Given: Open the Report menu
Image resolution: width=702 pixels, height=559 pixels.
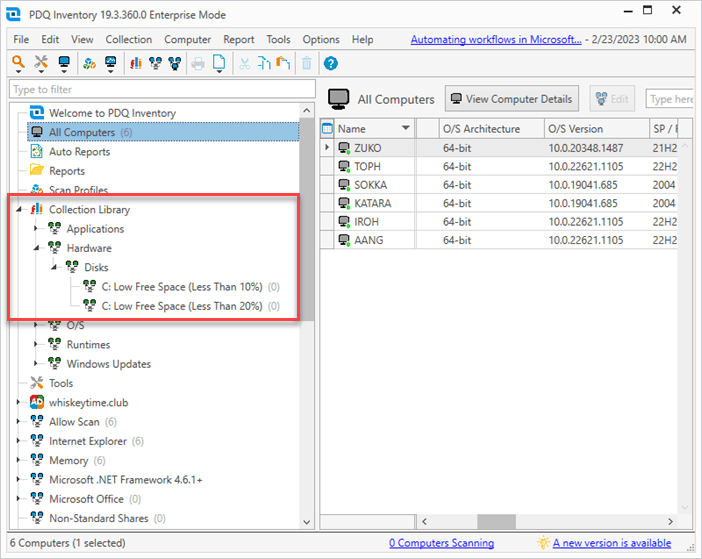Looking at the screenshot, I should (x=239, y=39).
